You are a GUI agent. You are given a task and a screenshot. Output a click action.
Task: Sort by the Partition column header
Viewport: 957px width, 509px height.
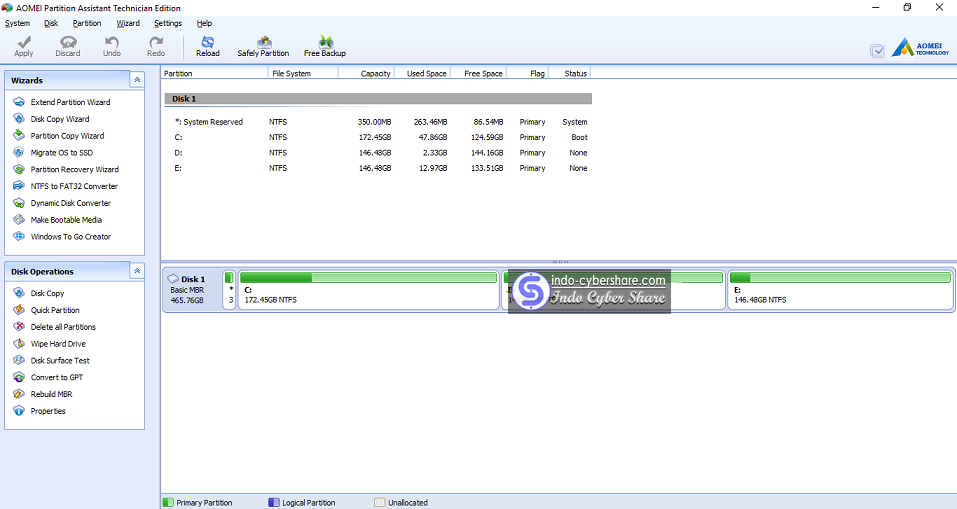(214, 73)
